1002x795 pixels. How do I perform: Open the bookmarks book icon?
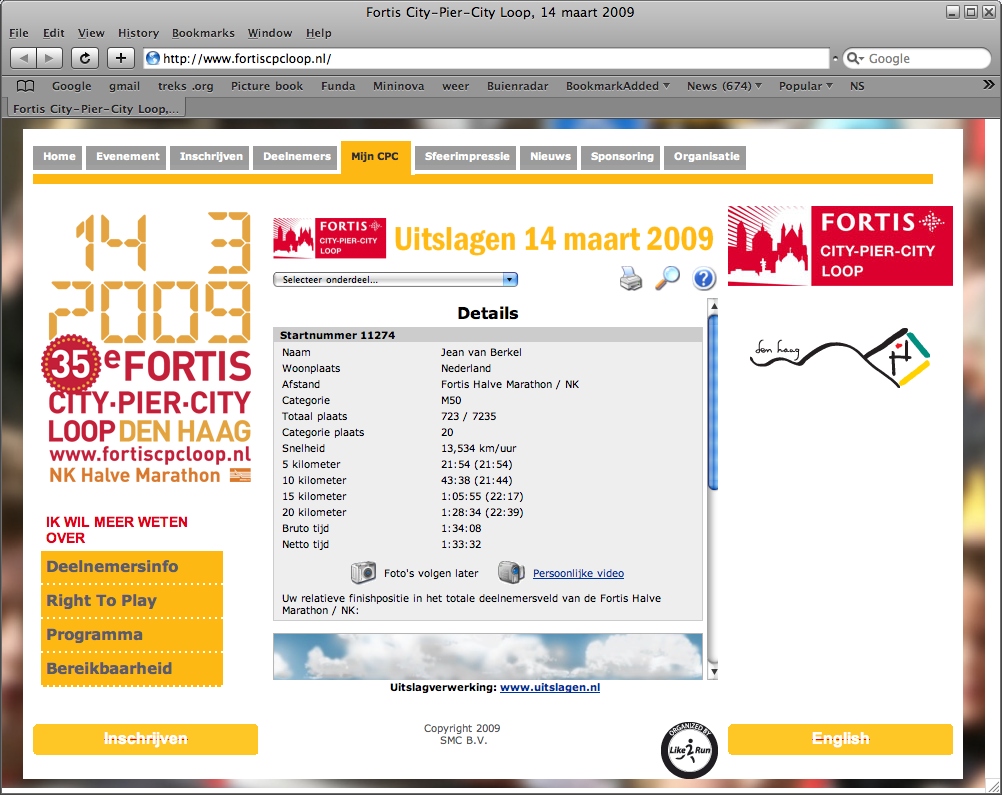[26, 86]
